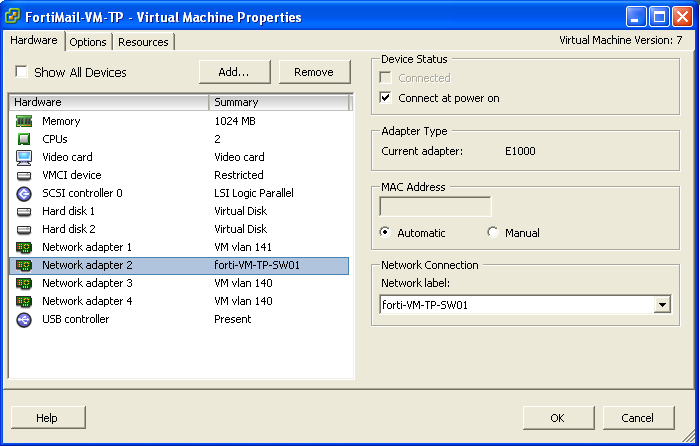Select Network adapter 4 row label
Image resolution: width=700 pixels, height=446 pixels.
pyautogui.click(x=88, y=301)
